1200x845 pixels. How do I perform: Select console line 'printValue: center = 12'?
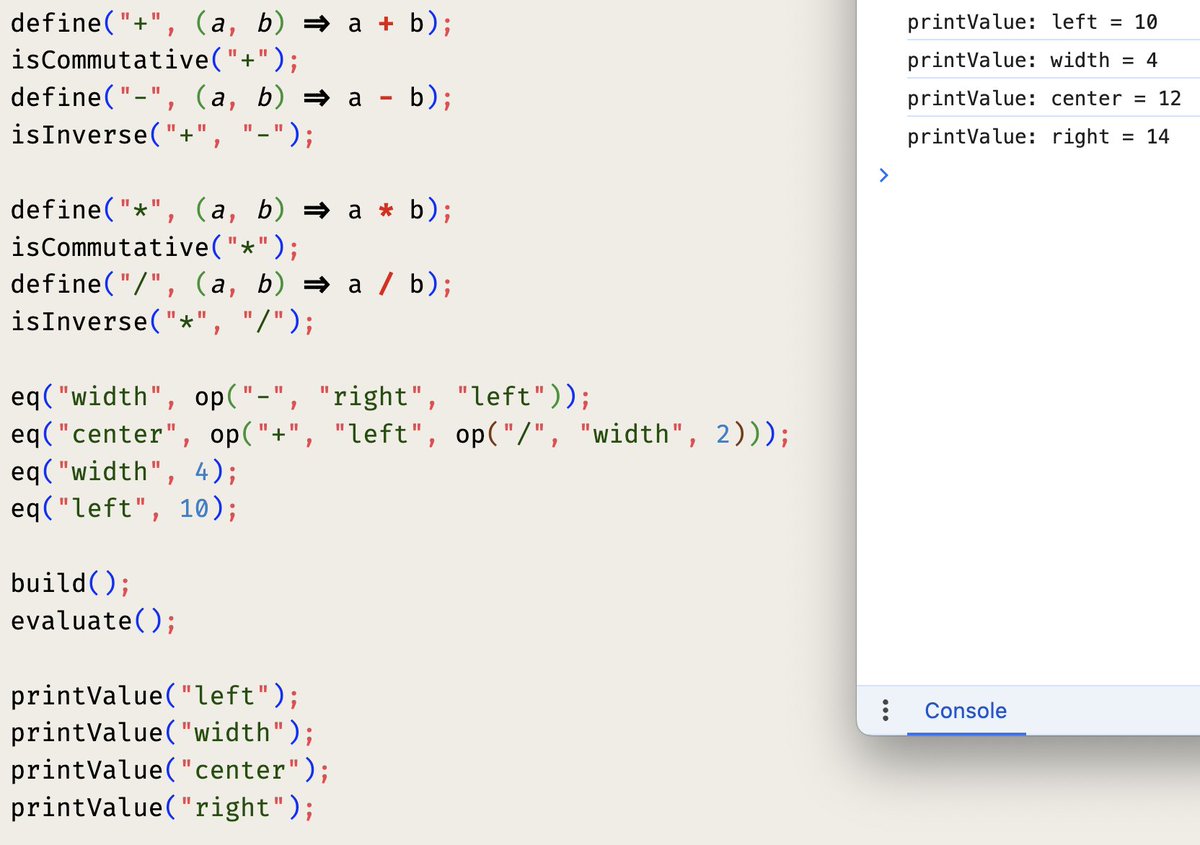(x=1044, y=98)
